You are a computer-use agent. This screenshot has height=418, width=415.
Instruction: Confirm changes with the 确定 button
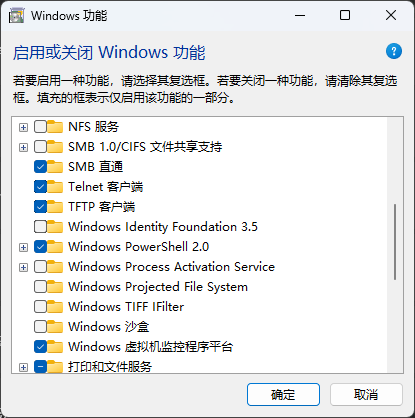pyautogui.click(x=283, y=395)
